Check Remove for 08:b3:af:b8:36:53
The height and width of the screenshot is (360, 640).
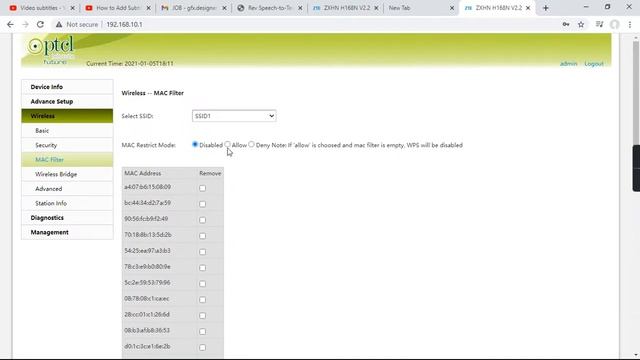pyautogui.click(x=202, y=331)
